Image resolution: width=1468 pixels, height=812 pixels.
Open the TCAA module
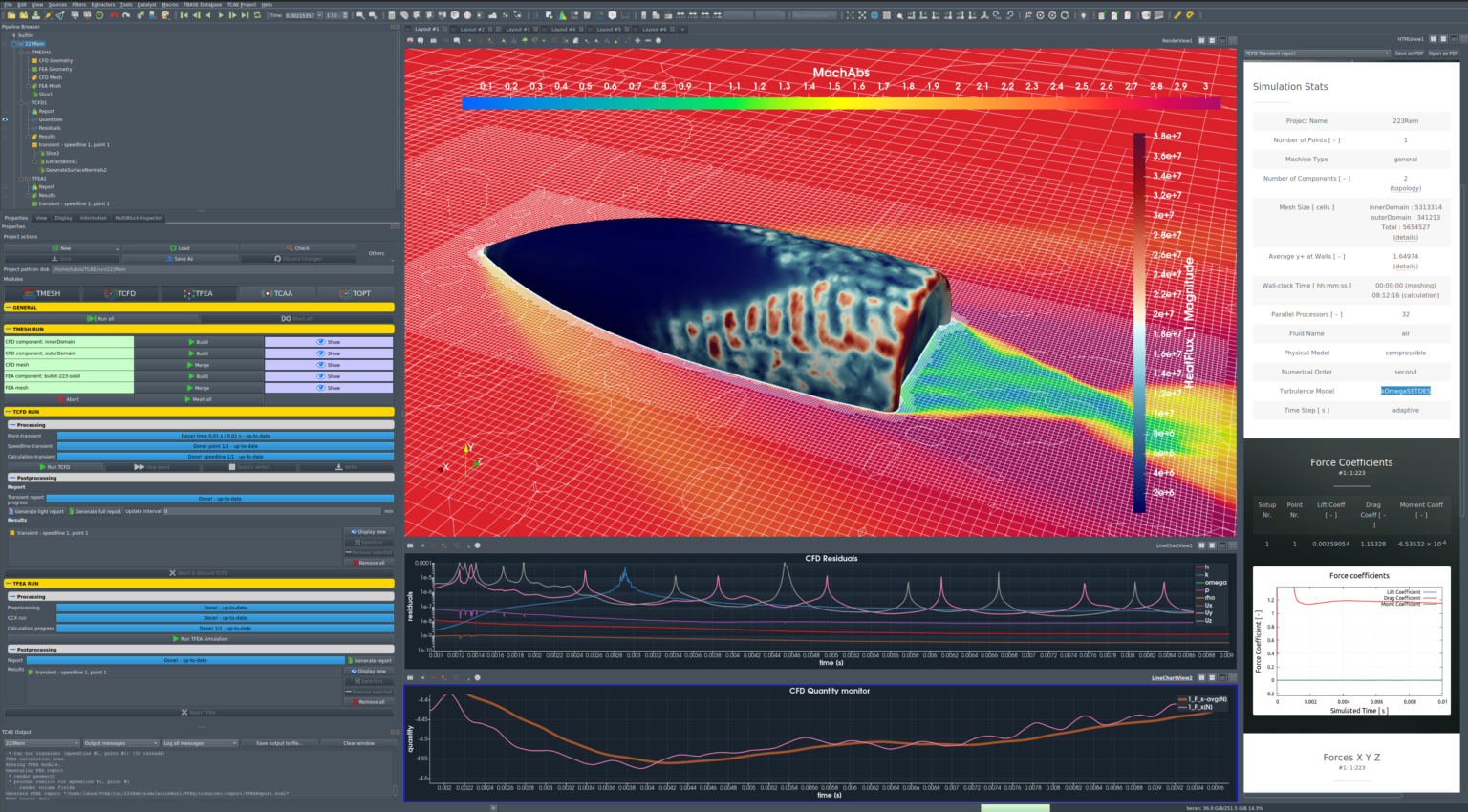point(277,293)
